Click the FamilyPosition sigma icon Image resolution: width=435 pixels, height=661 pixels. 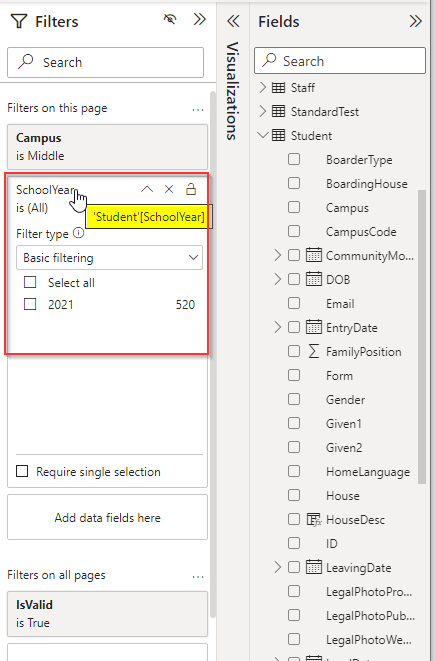(314, 351)
